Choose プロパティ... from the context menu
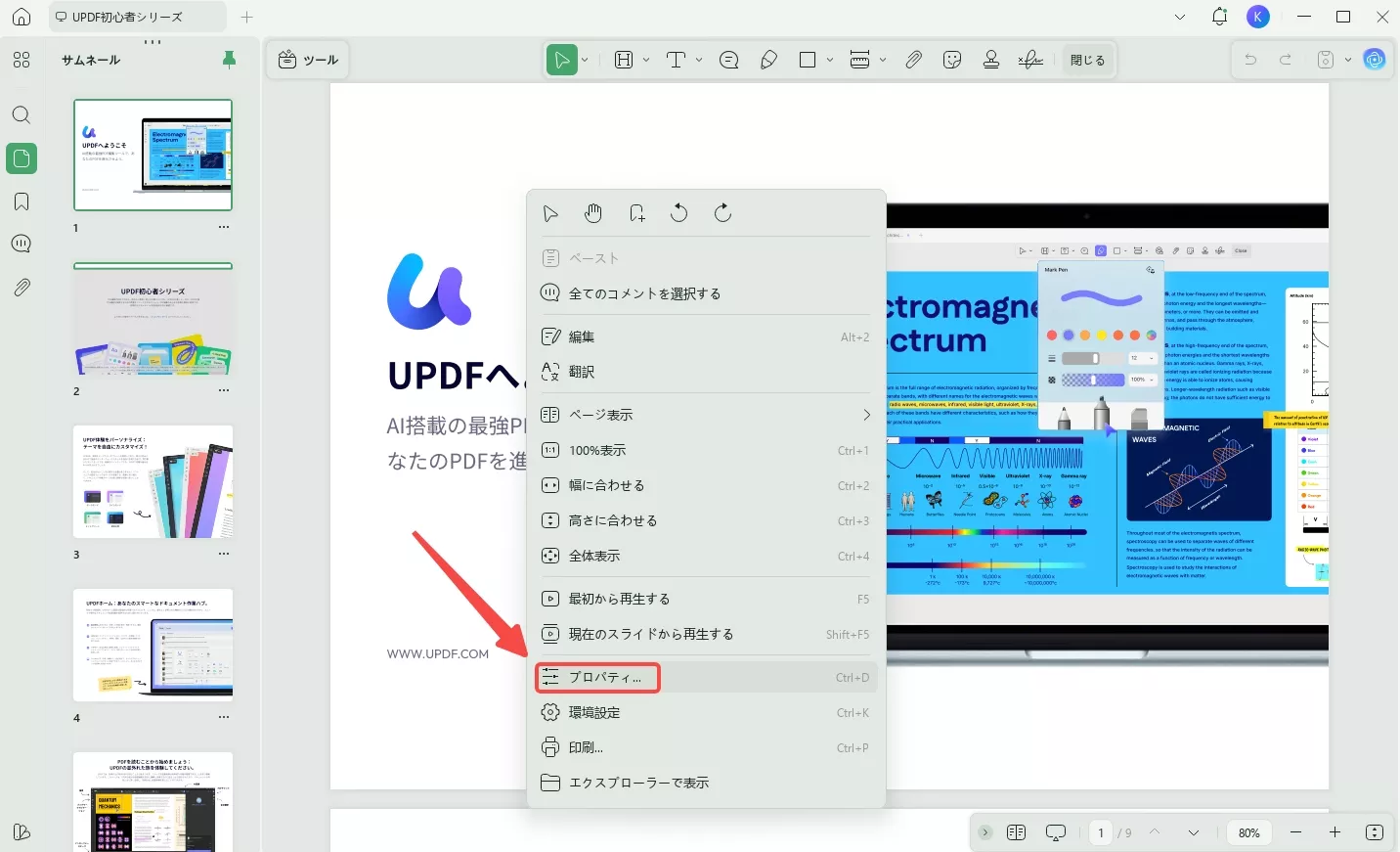The width and height of the screenshot is (1400, 852). click(x=605, y=677)
